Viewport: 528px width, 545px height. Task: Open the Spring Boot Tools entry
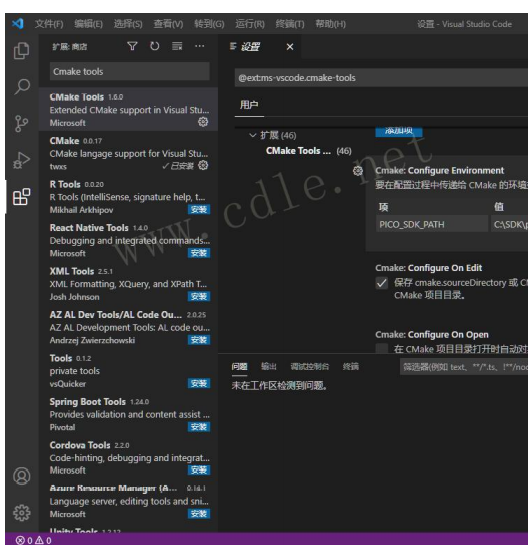[x=128, y=414]
